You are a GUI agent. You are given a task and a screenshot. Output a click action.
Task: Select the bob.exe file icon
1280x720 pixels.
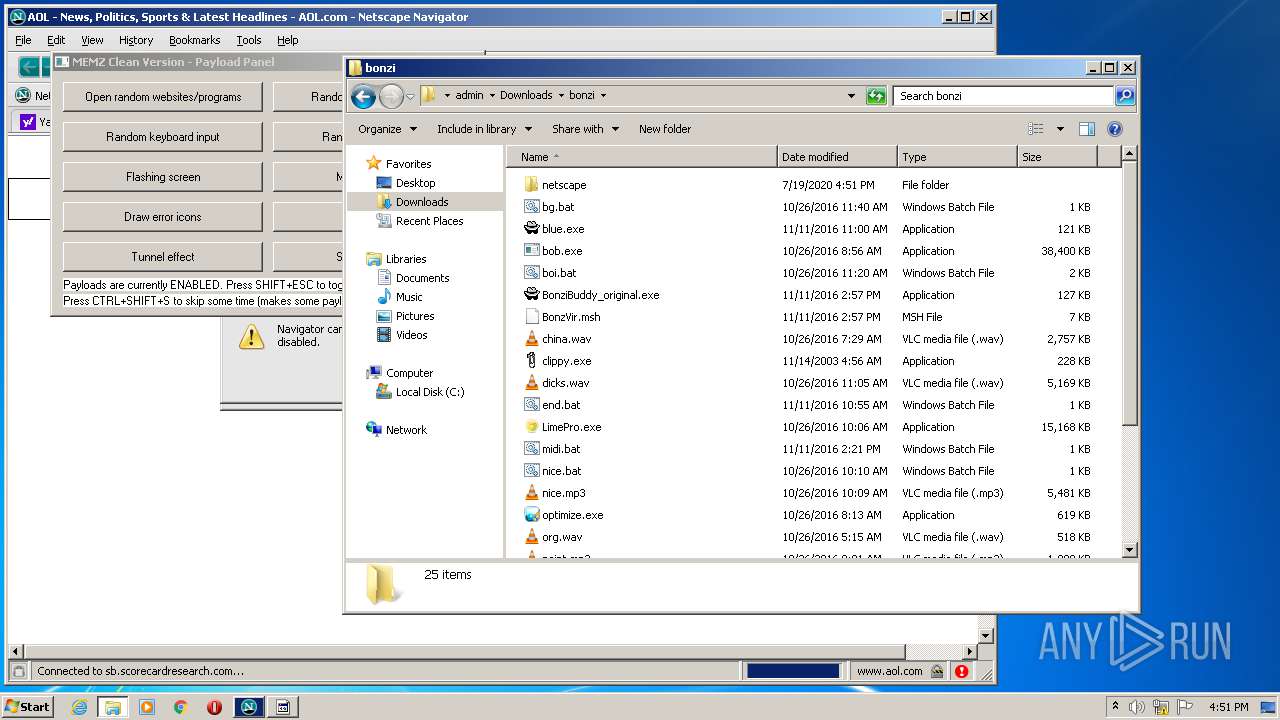(532, 251)
